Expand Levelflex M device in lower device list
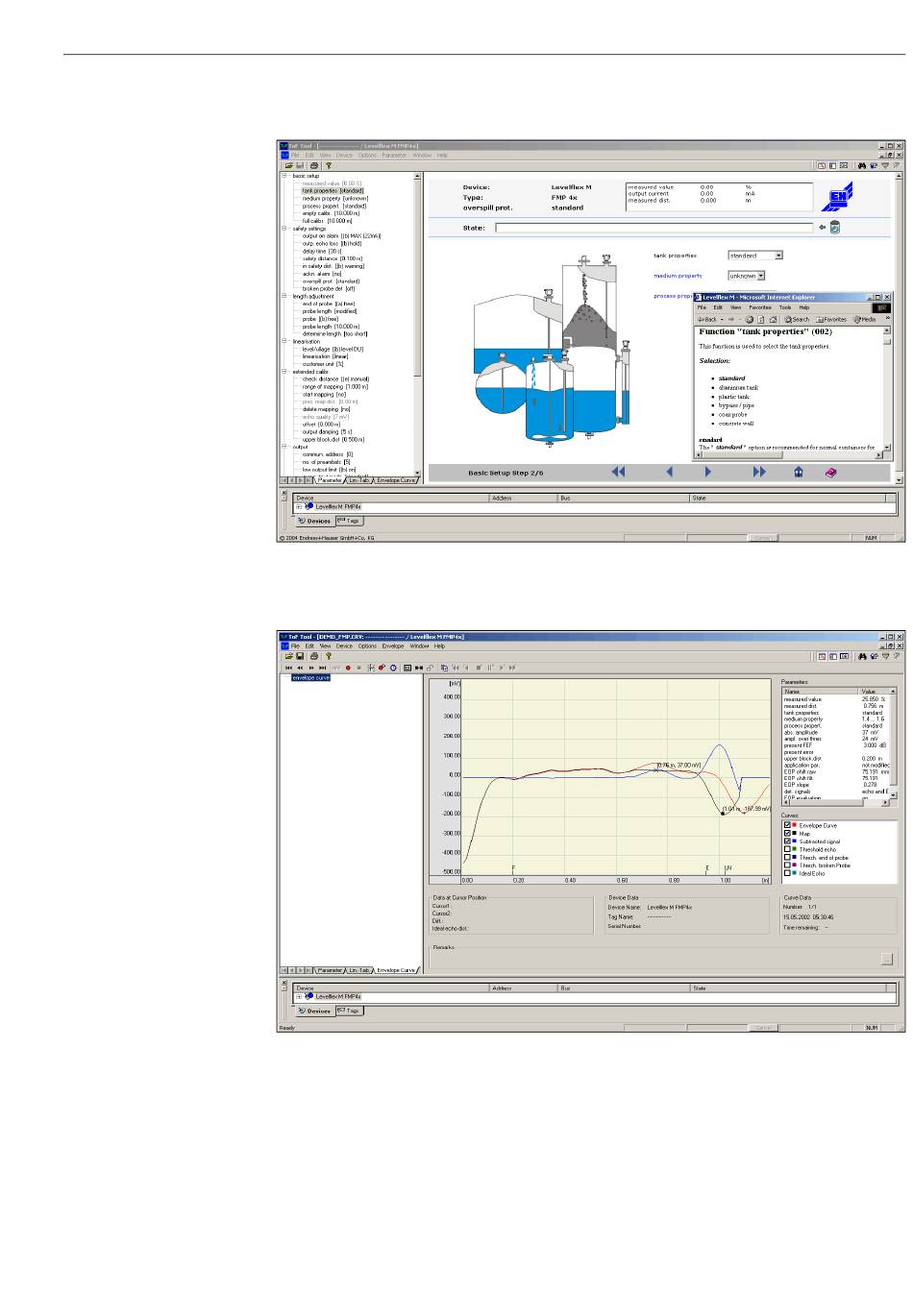Viewport: 913px width, 1316px height. tap(299, 996)
